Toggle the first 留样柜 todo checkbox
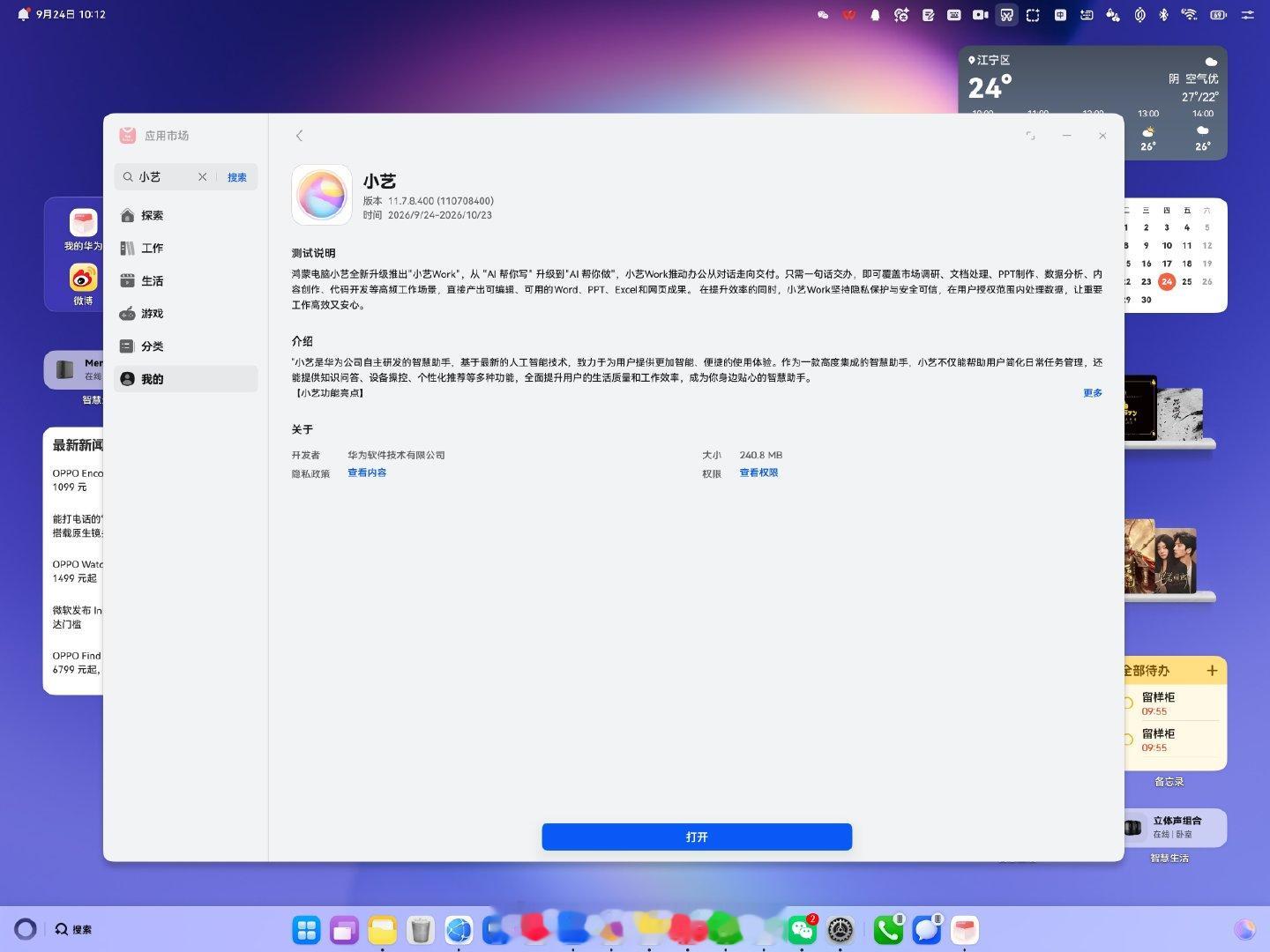1270x952 pixels. [1128, 703]
